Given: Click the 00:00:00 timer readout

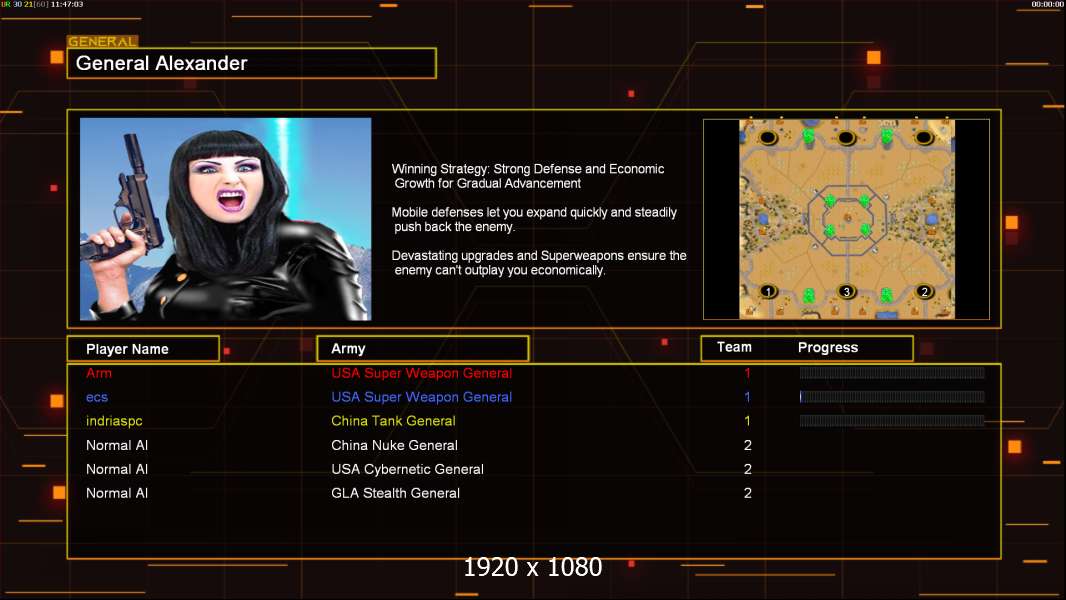Looking at the screenshot, I should 1048,4.
